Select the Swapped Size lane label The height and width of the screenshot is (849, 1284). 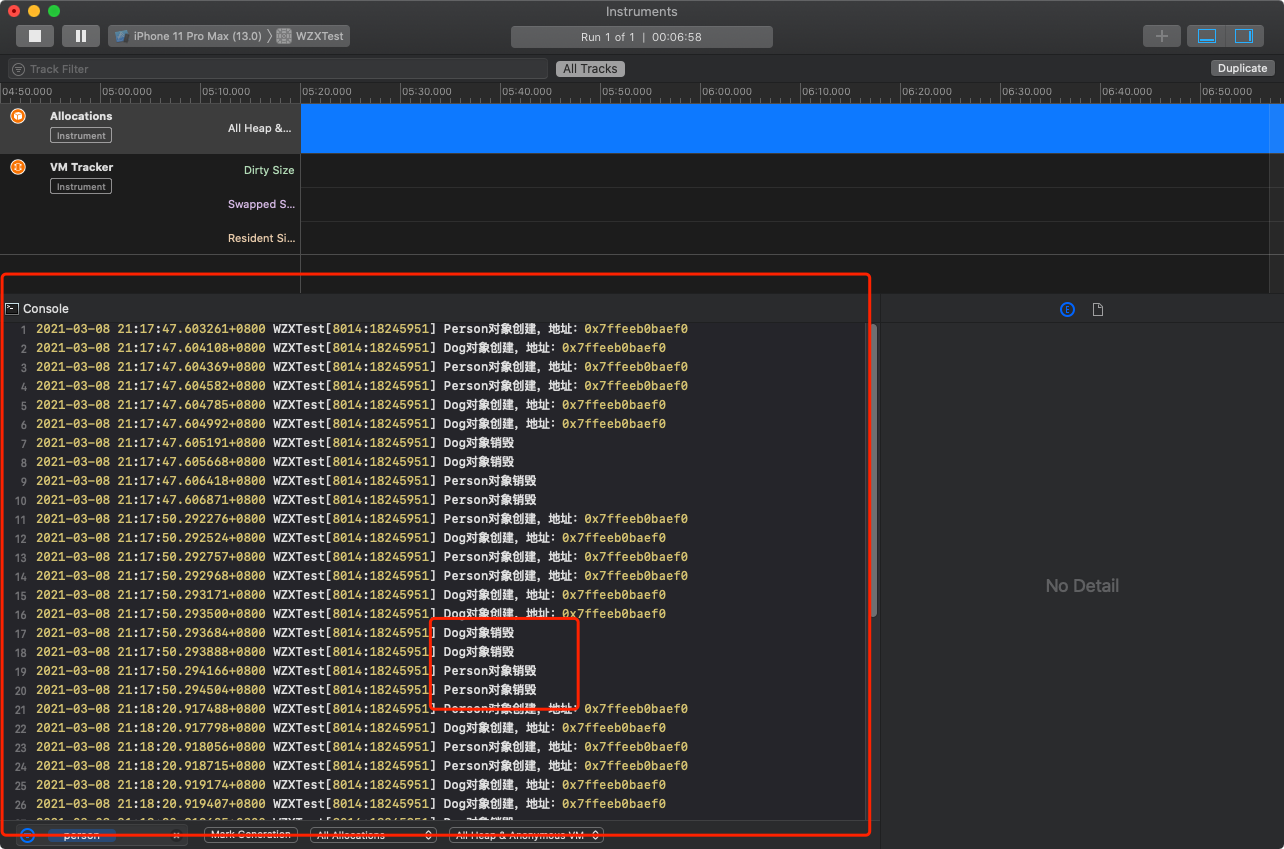[x=261, y=204]
